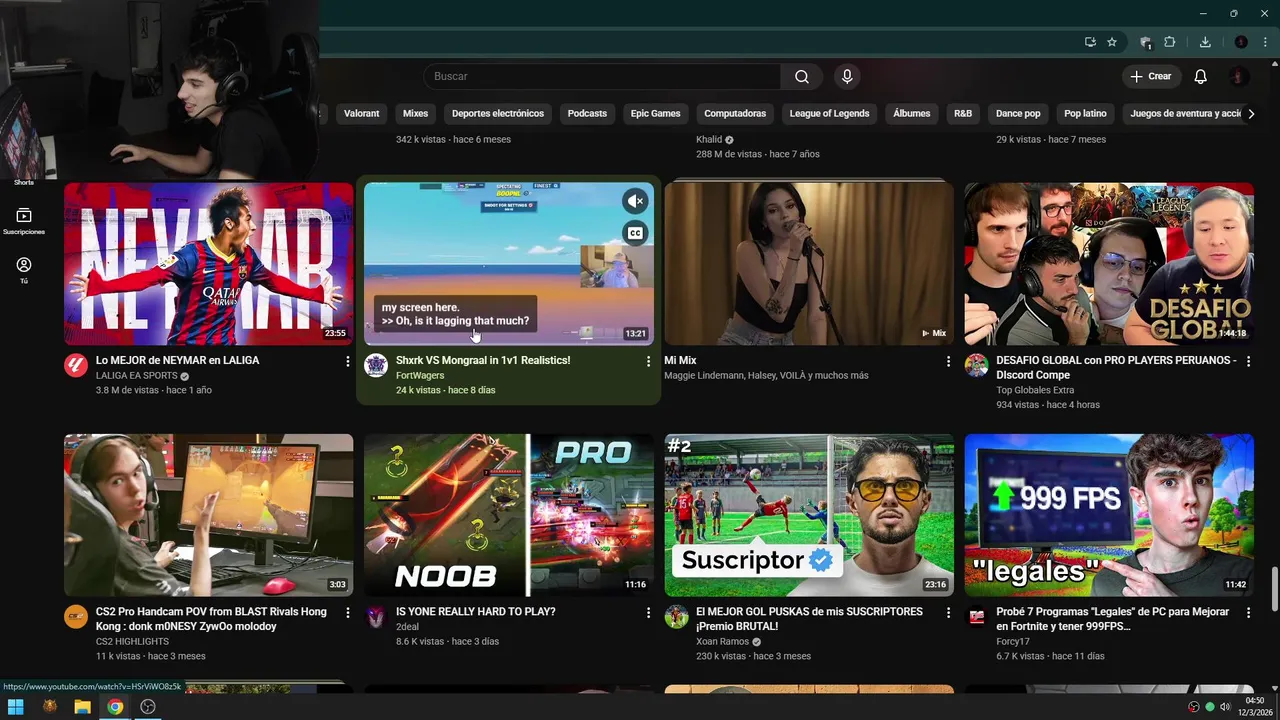The height and width of the screenshot is (720, 1280).
Task: Open options for DESAFIO GLOBAL video
Action: click(x=1248, y=361)
